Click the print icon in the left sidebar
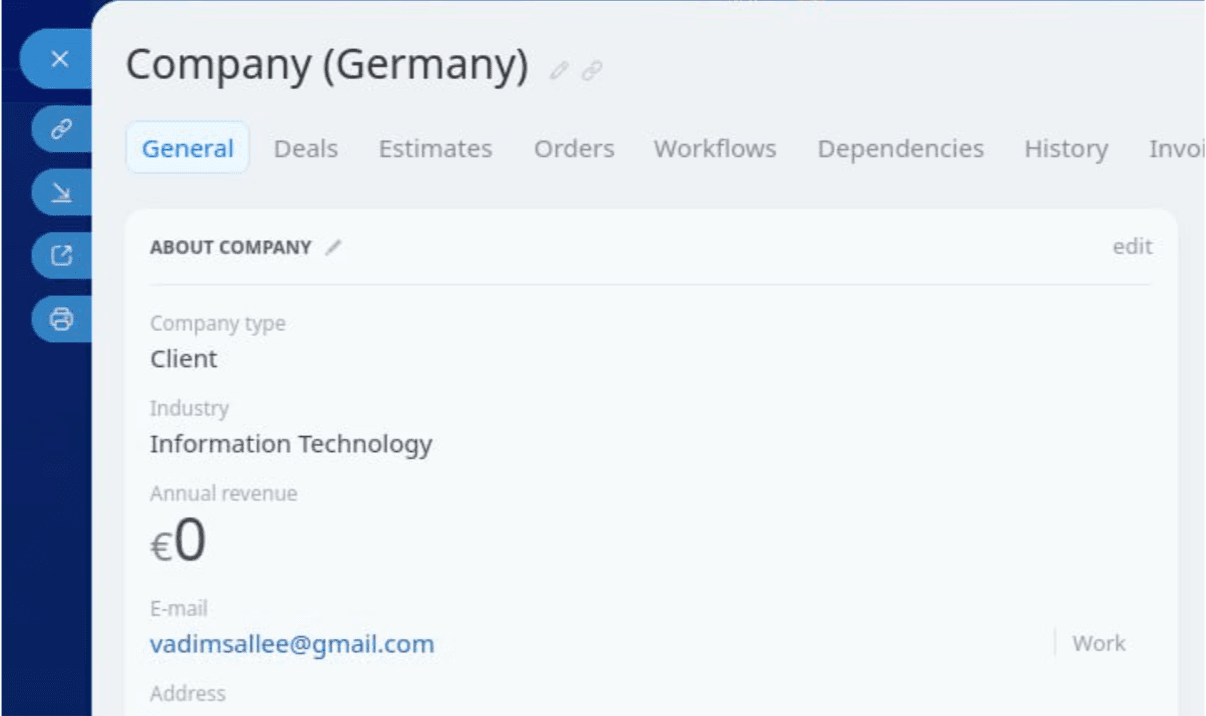 [59, 318]
